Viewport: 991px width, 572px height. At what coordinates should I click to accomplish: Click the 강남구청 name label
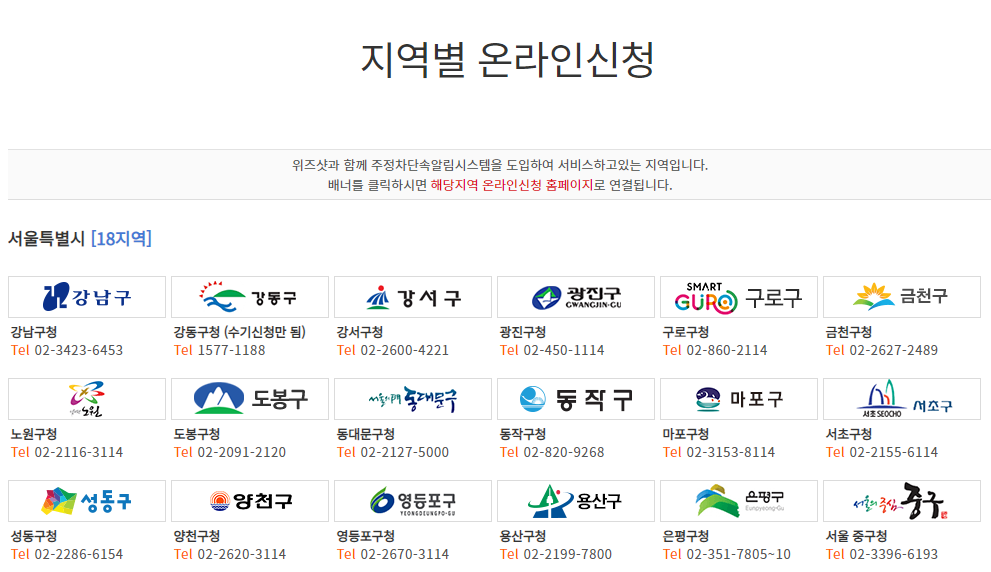[34, 332]
